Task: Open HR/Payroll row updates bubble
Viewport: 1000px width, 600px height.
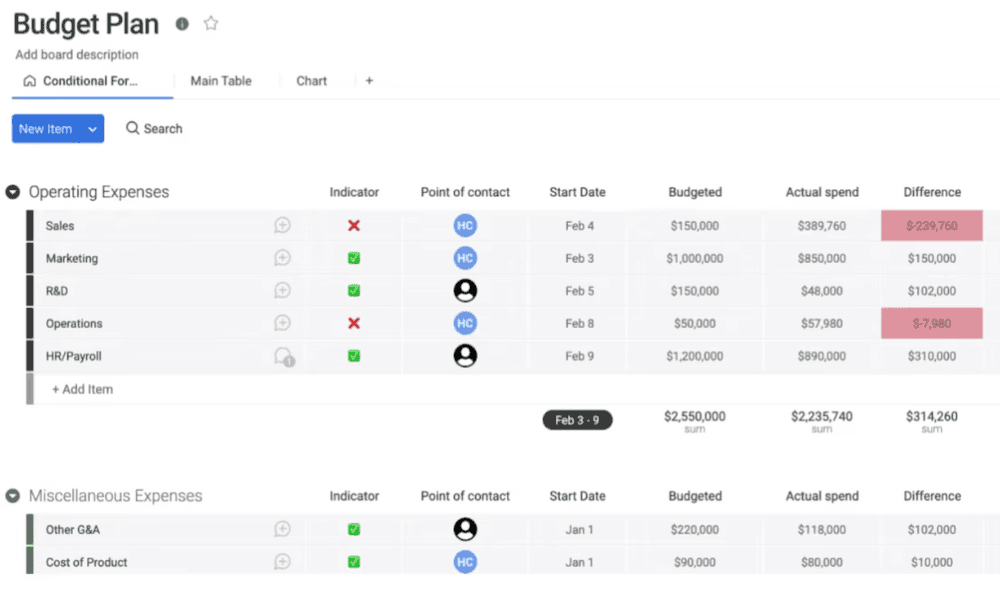Action: [283, 356]
